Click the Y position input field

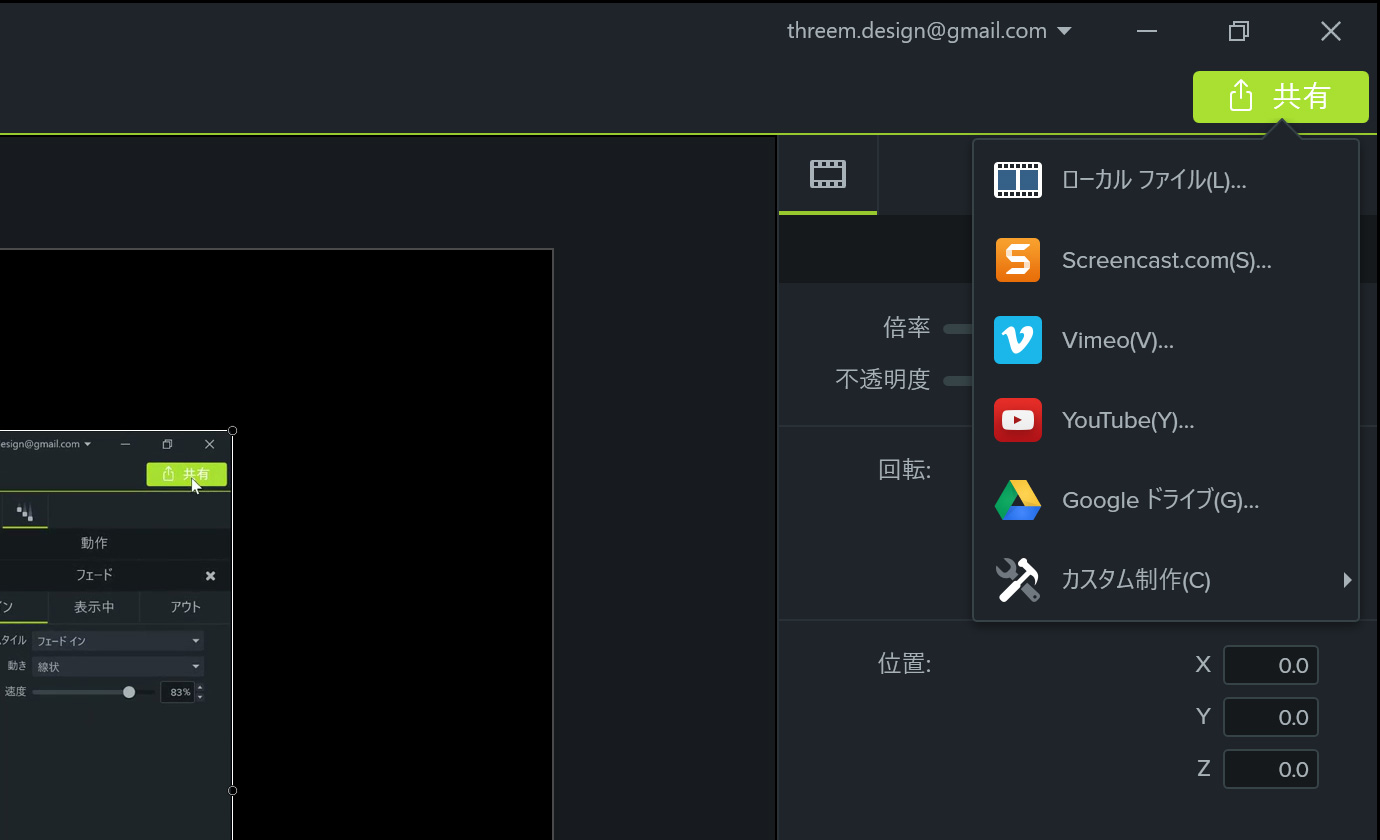(1270, 717)
